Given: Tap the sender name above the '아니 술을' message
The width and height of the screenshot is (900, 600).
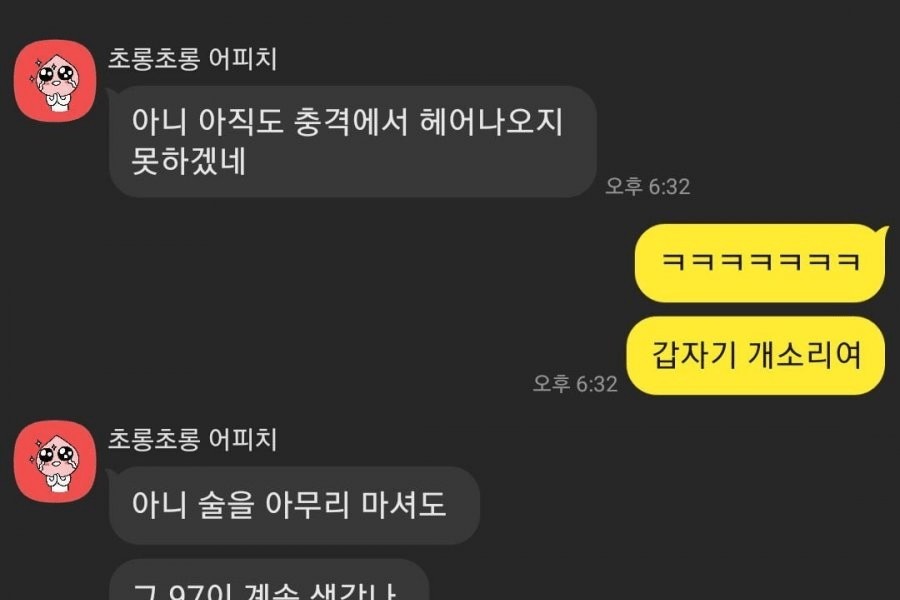Looking at the screenshot, I should point(193,439).
